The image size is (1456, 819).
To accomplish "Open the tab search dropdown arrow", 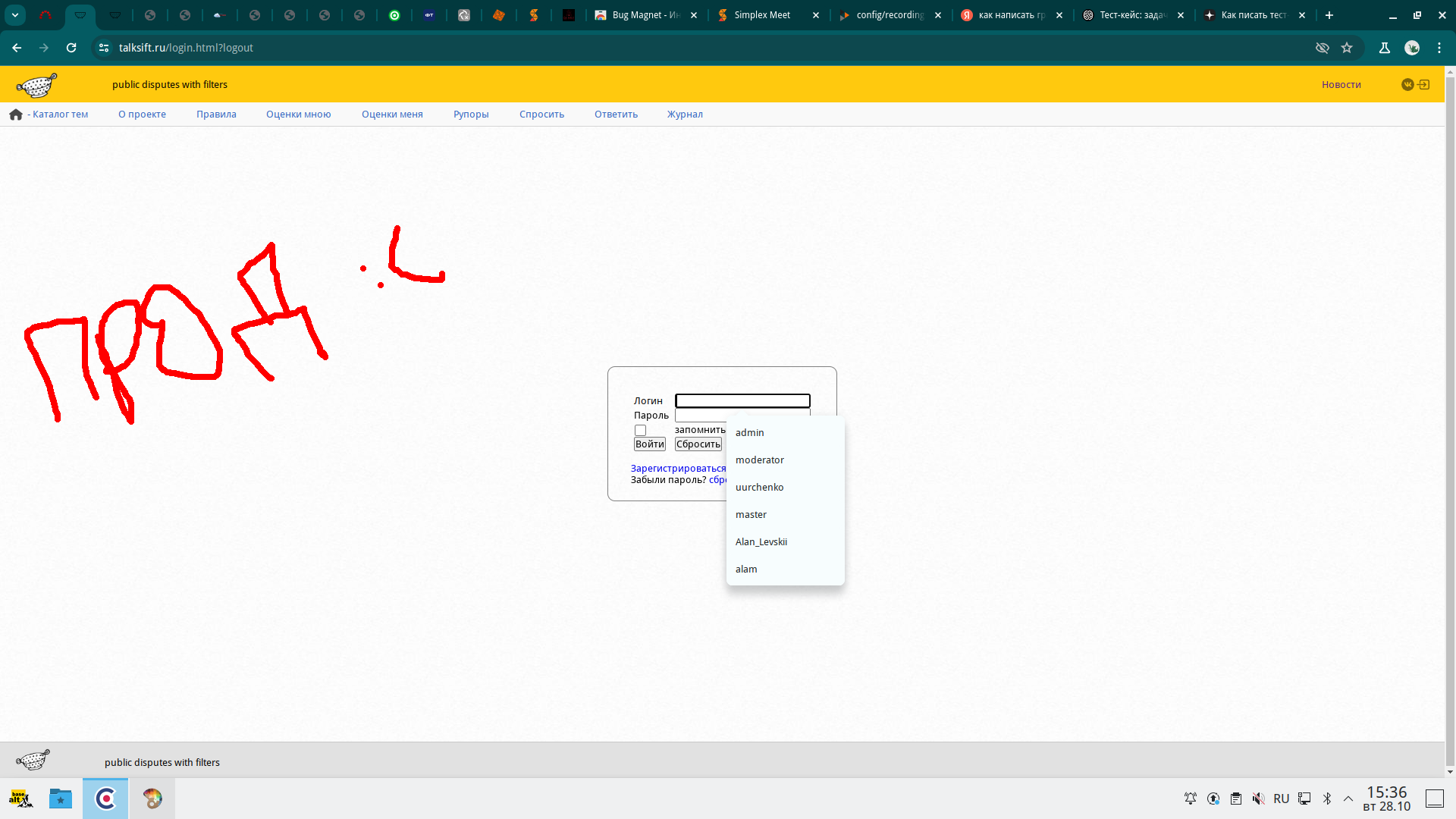I will (15, 15).
